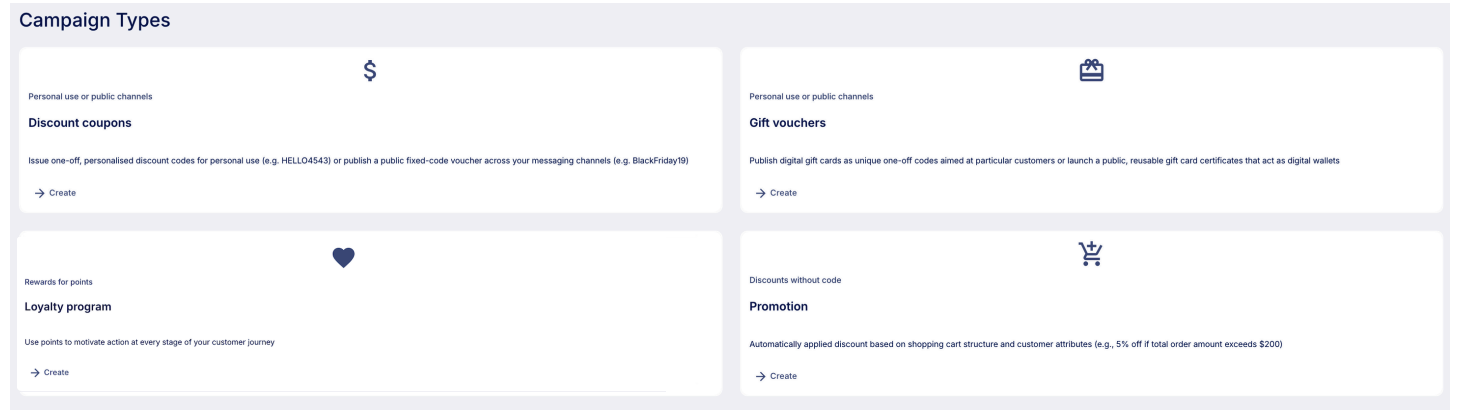Create a new Promotion campaign

[x=776, y=376]
